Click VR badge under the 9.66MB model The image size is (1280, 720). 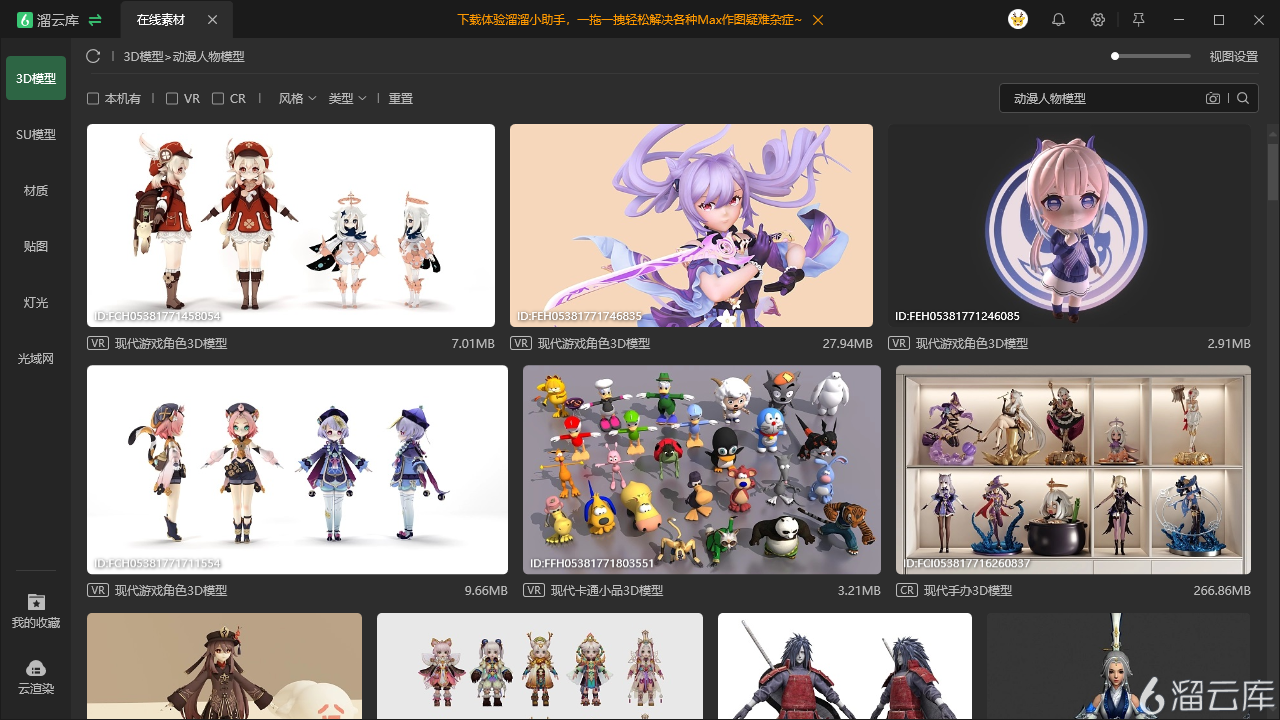point(98,590)
